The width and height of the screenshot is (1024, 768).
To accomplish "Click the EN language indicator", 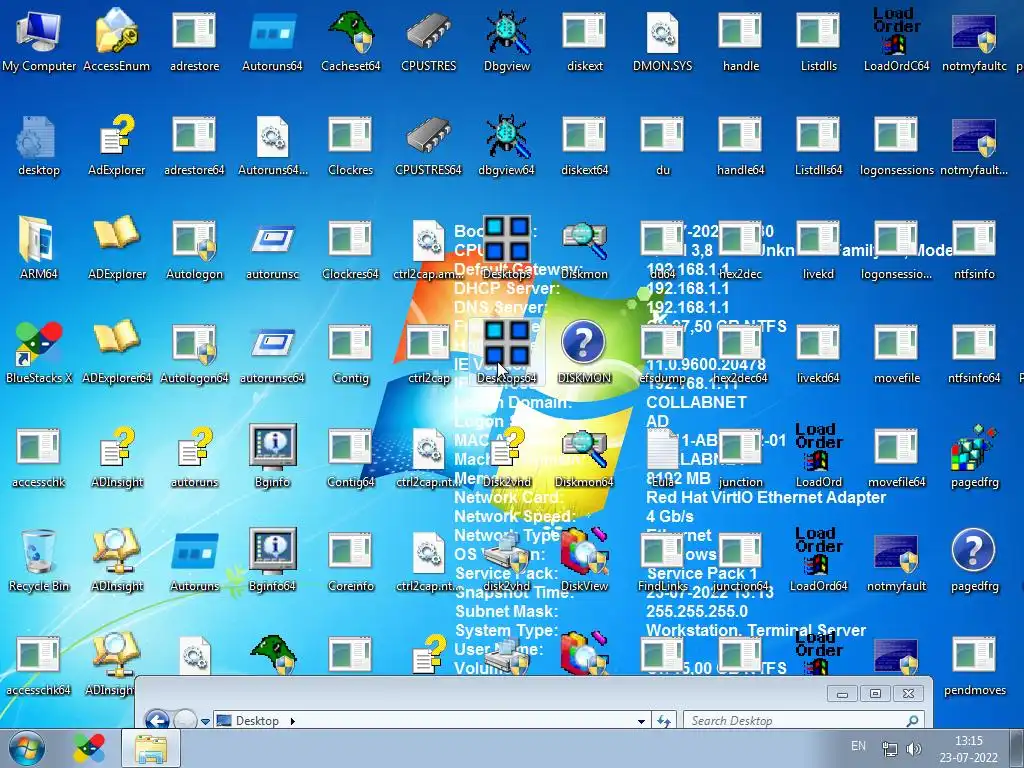I will click(858, 746).
